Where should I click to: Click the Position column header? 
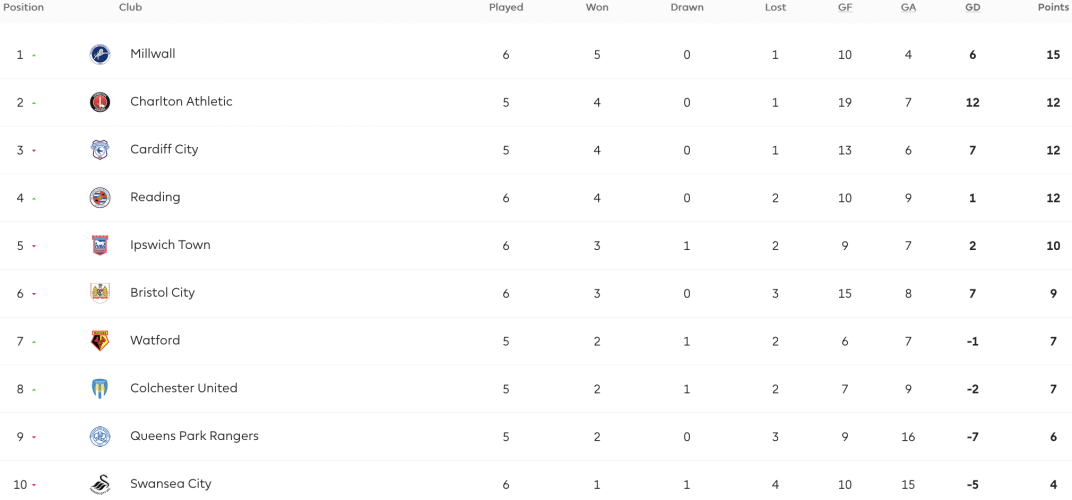pyautogui.click(x=23, y=8)
